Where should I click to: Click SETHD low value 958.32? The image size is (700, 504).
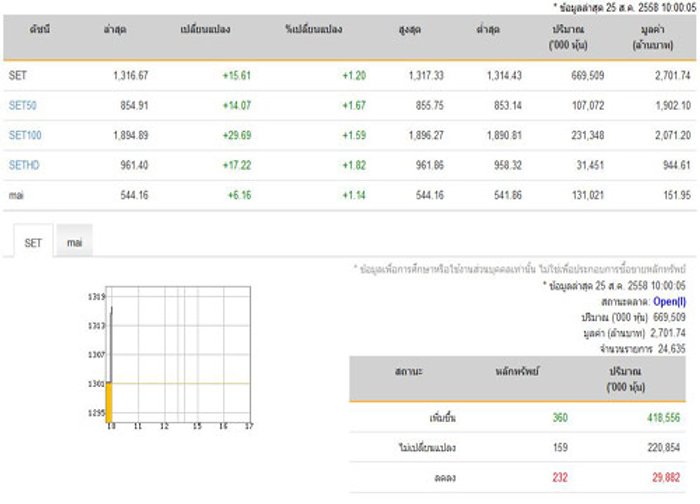tap(508, 165)
